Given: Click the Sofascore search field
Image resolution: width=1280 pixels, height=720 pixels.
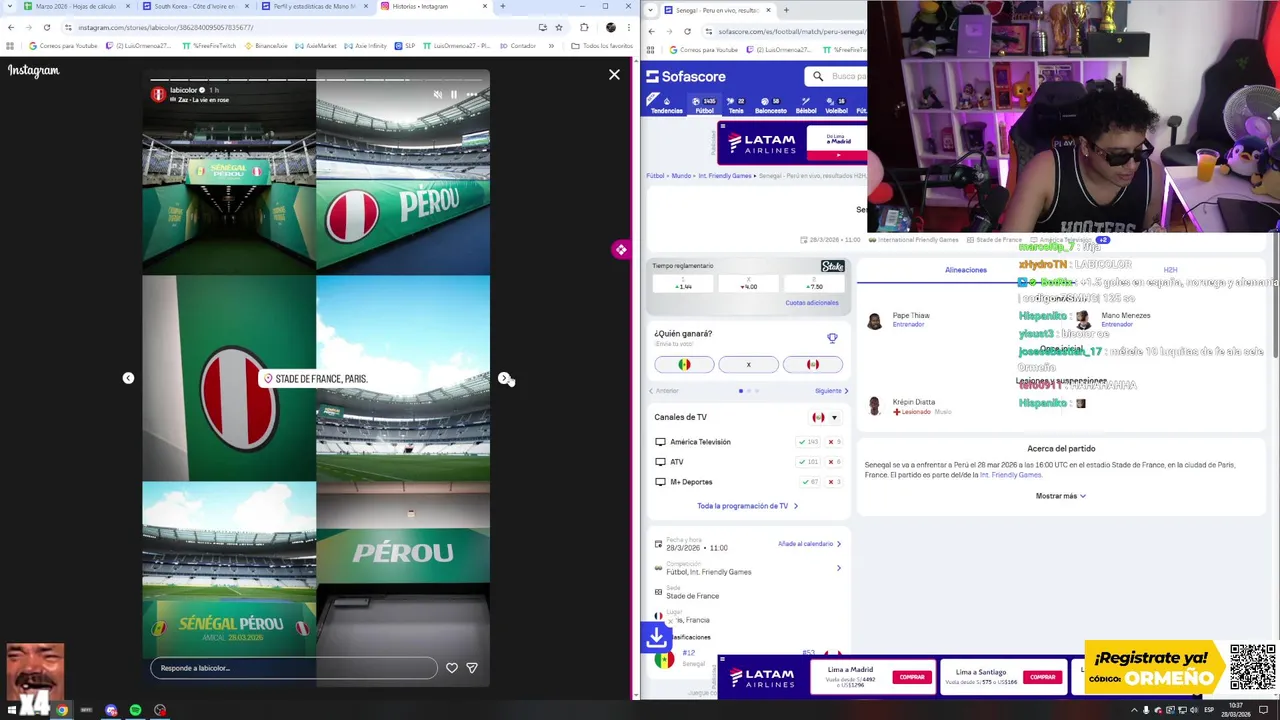Looking at the screenshot, I should (838, 76).
